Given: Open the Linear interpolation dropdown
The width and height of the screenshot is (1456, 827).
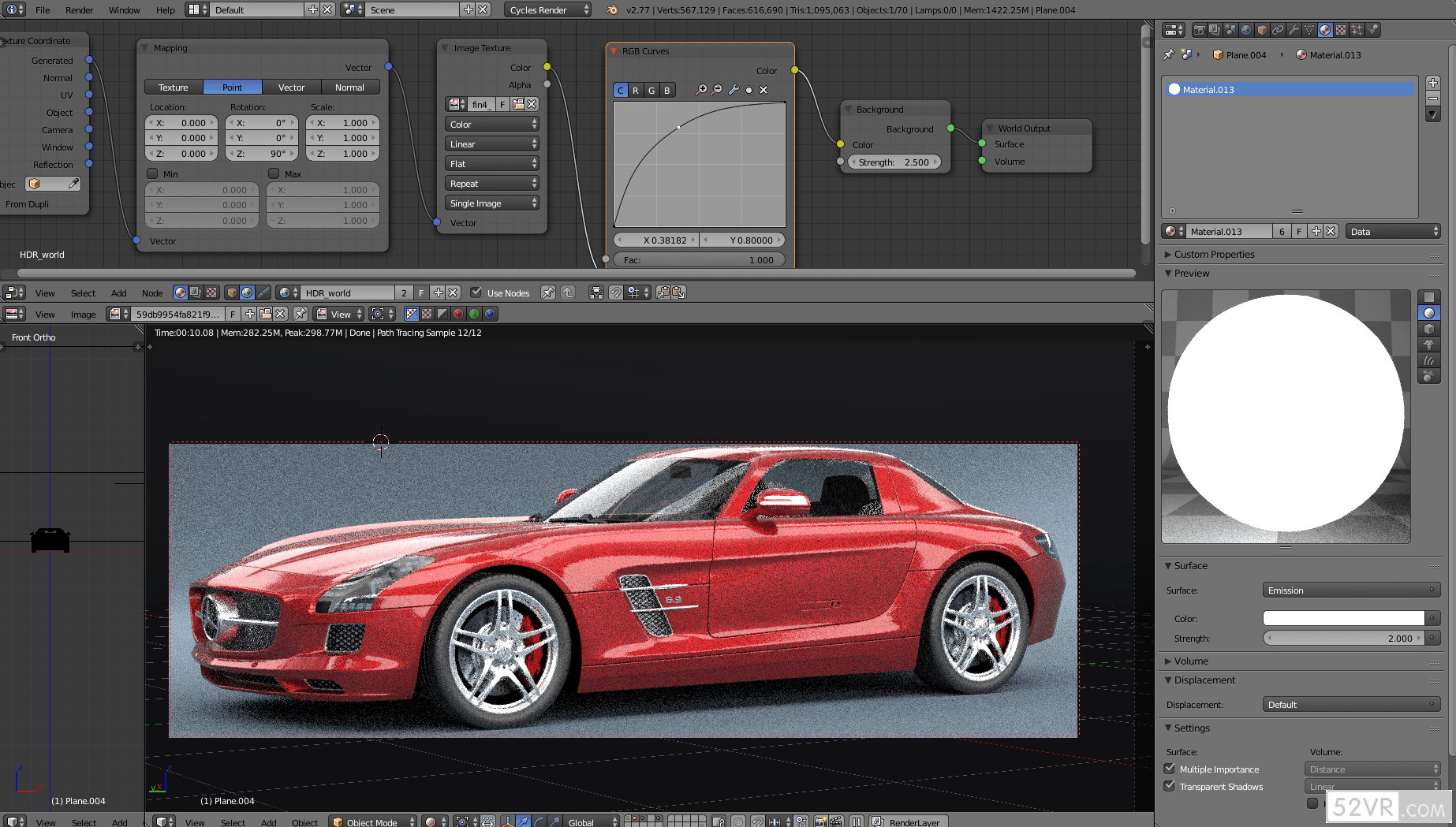Looking at the screenshot, I should [x=492, y=144].
